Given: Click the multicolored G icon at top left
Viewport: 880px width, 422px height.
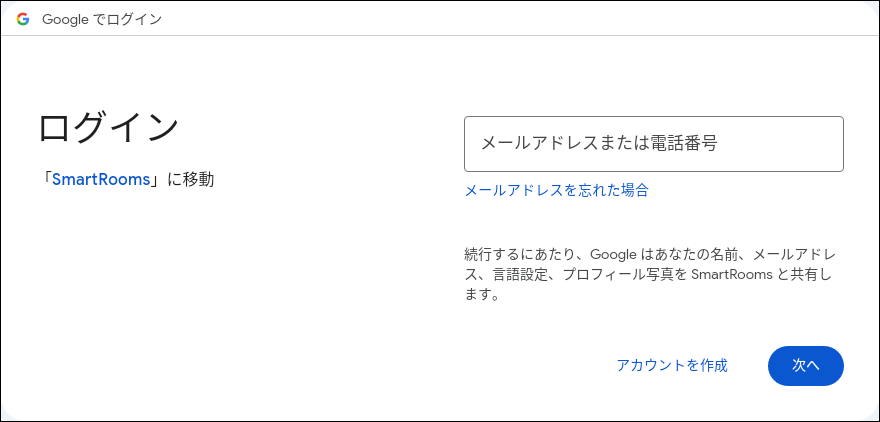Looking at the screenshot, I should point(23,19).
